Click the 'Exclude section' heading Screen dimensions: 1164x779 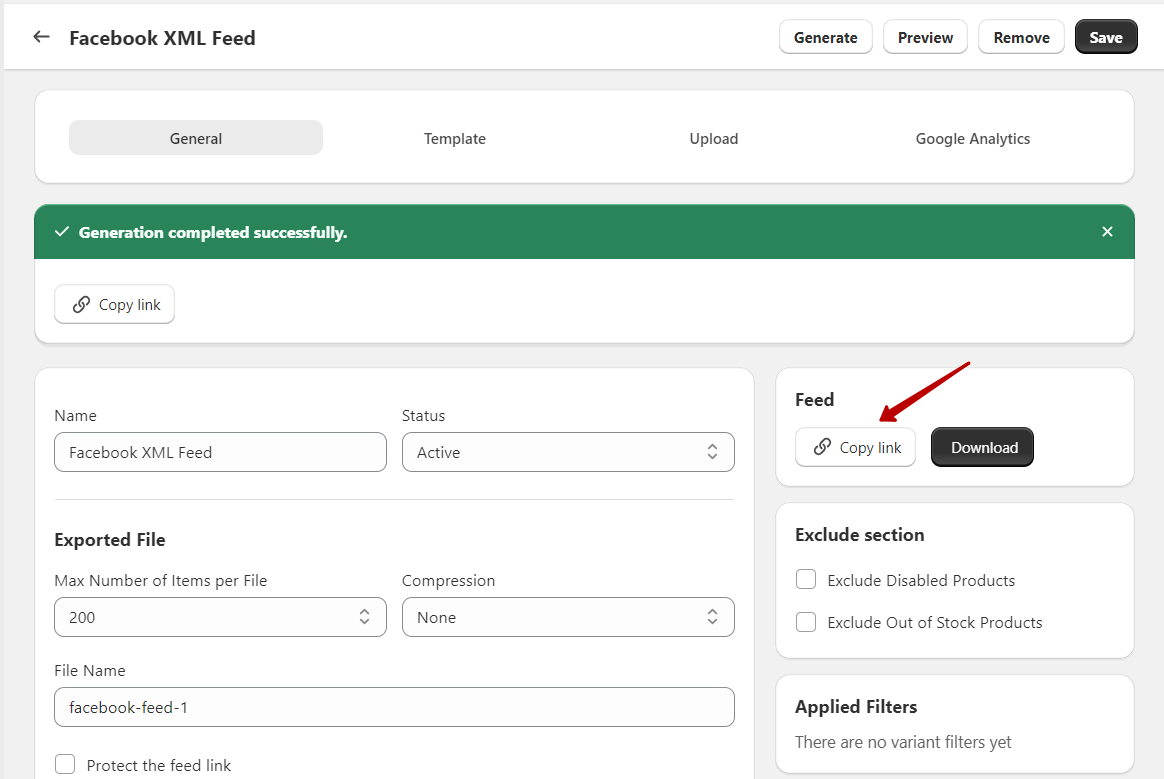point(860,535)
